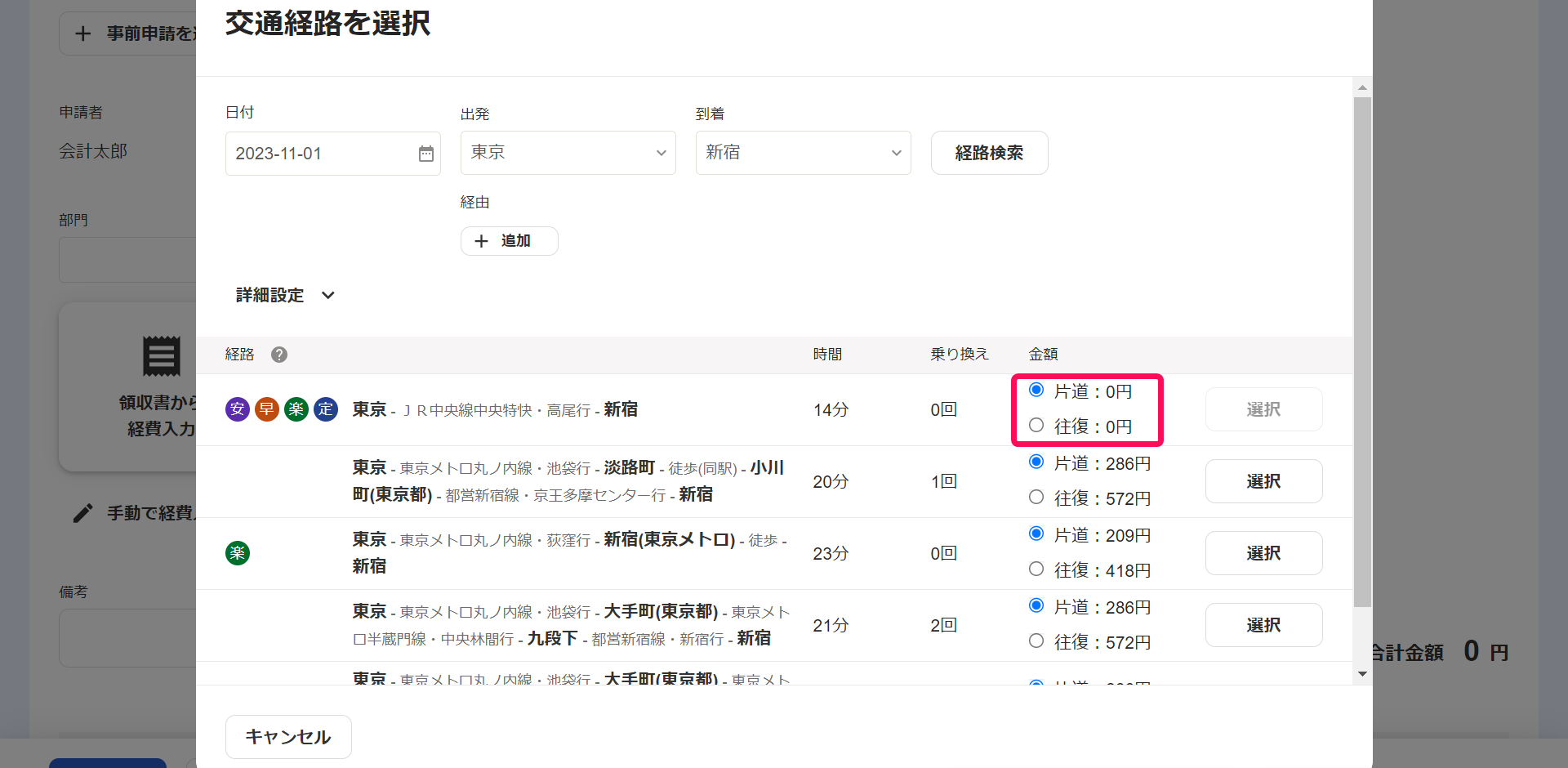
Task: Select 往復：572円 for the 20分 route
Action: pos(1036,498)
